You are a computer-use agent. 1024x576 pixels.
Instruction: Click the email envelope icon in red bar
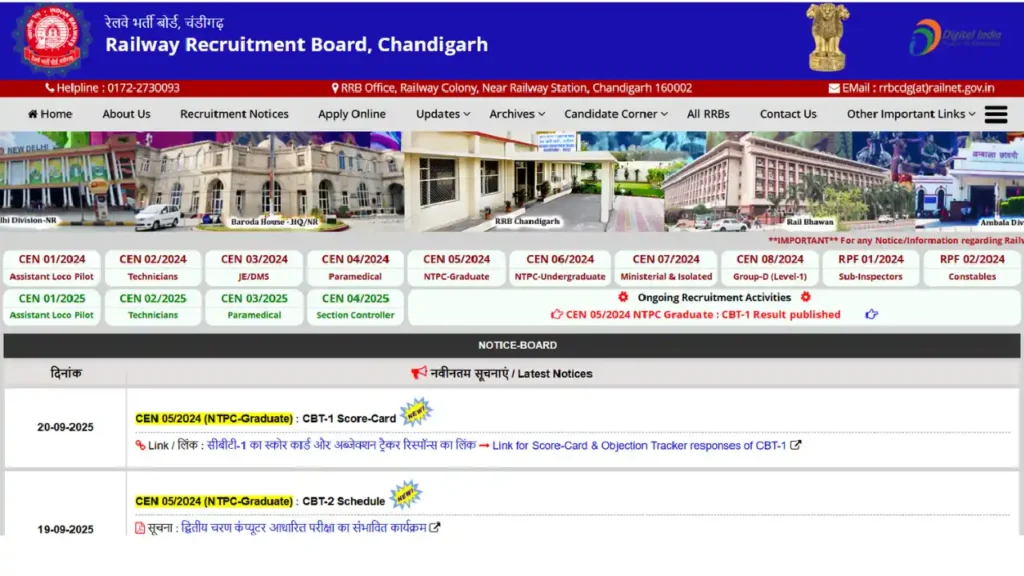click(x=834, y=88)
